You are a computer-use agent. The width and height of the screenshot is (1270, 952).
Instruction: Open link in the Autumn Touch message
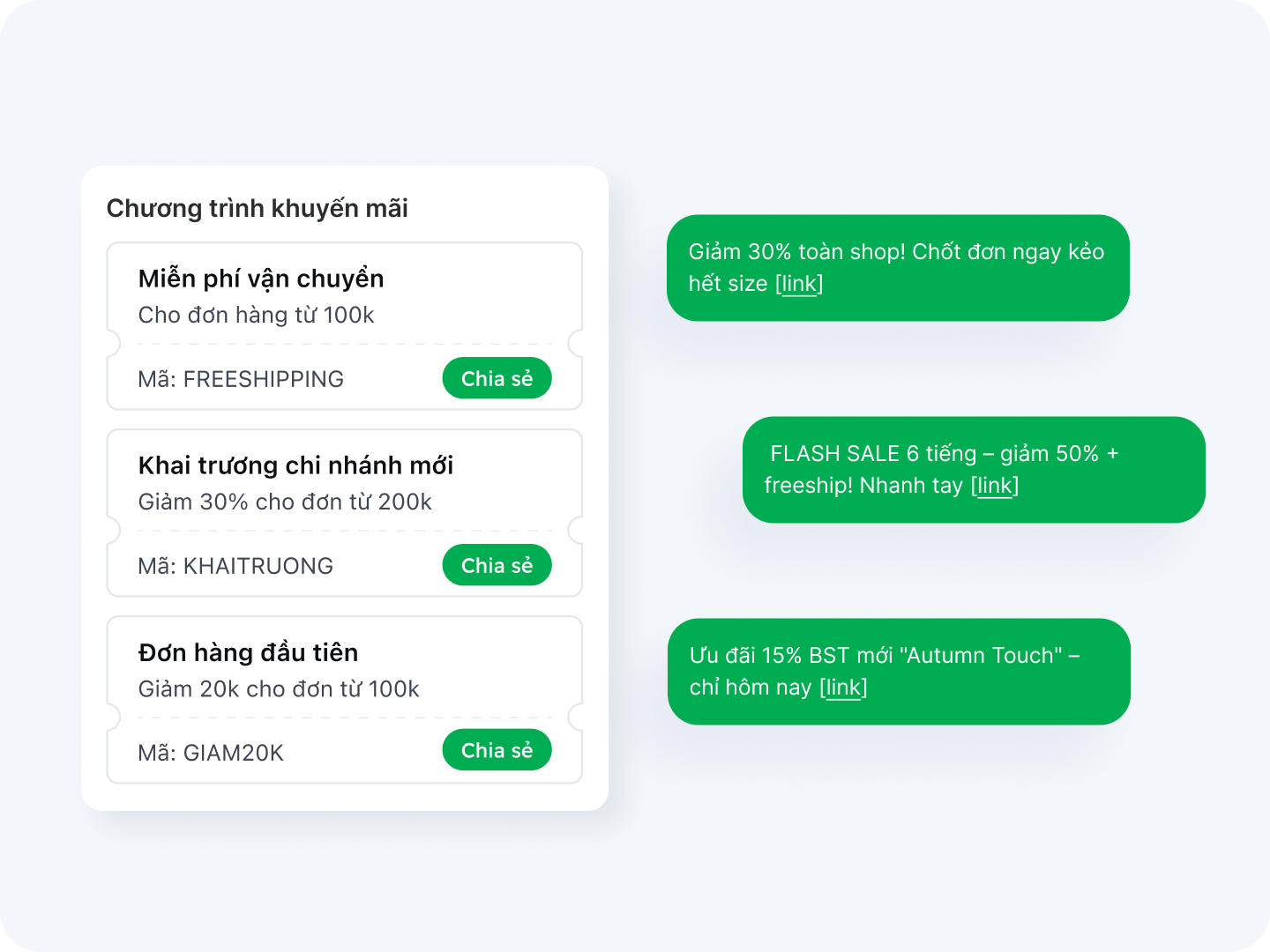[843, 688]
